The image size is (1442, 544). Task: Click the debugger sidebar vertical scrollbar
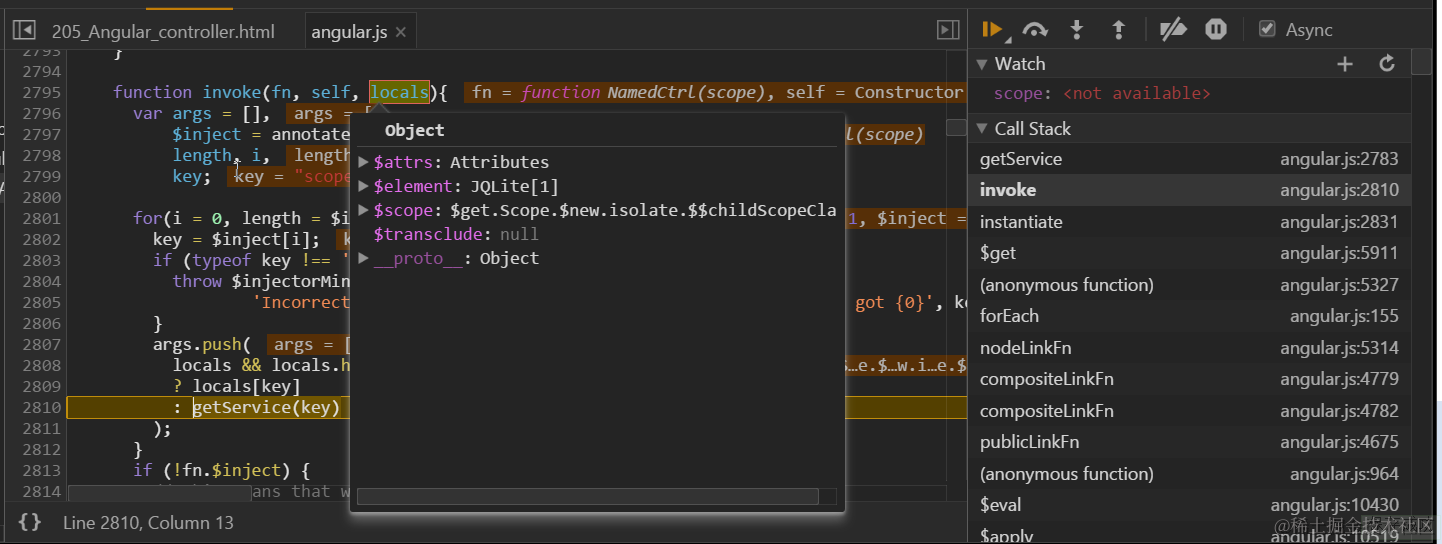tap(1422, 64)
